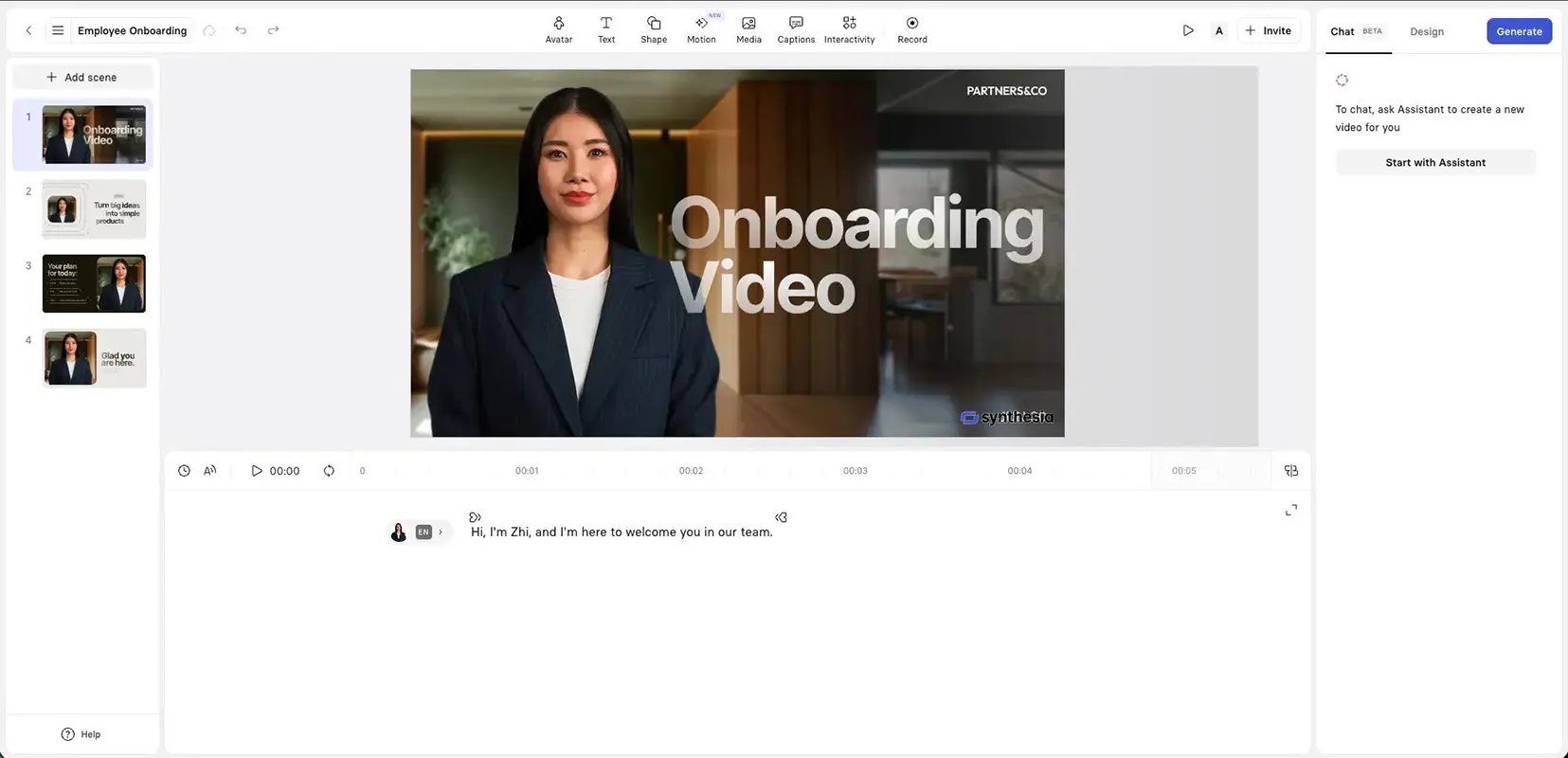Select the Shape tool
The image size is (1568, 758).
654,30
